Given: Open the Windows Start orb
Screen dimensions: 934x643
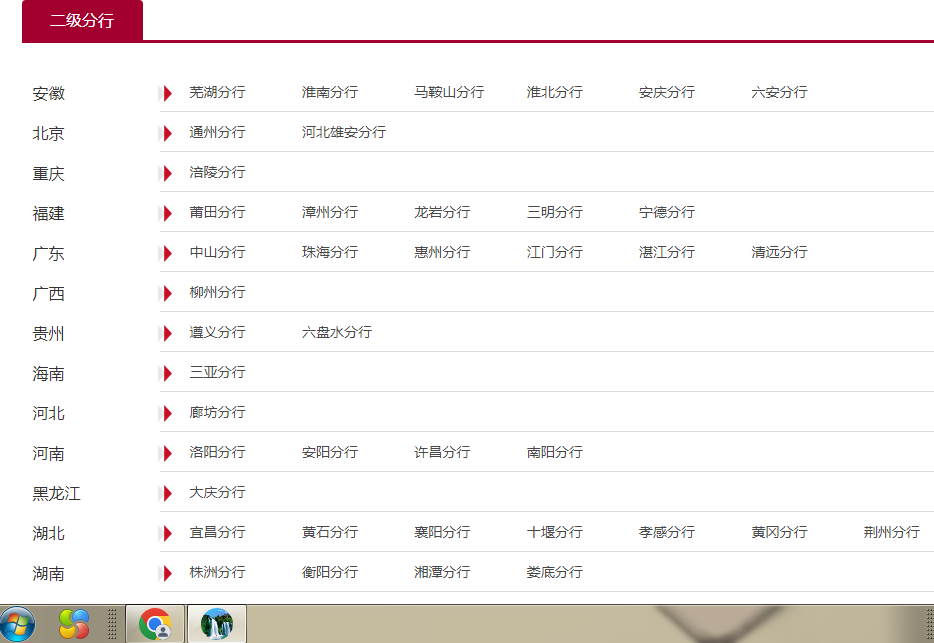Looking at the screenshot, I should click(x=17, y=625).
